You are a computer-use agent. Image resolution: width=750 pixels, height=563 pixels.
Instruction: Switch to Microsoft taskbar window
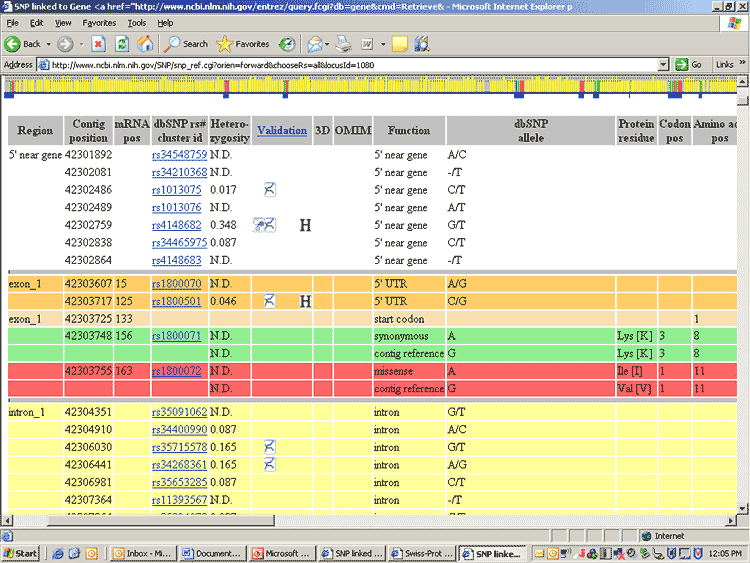(x=282, y=553)
